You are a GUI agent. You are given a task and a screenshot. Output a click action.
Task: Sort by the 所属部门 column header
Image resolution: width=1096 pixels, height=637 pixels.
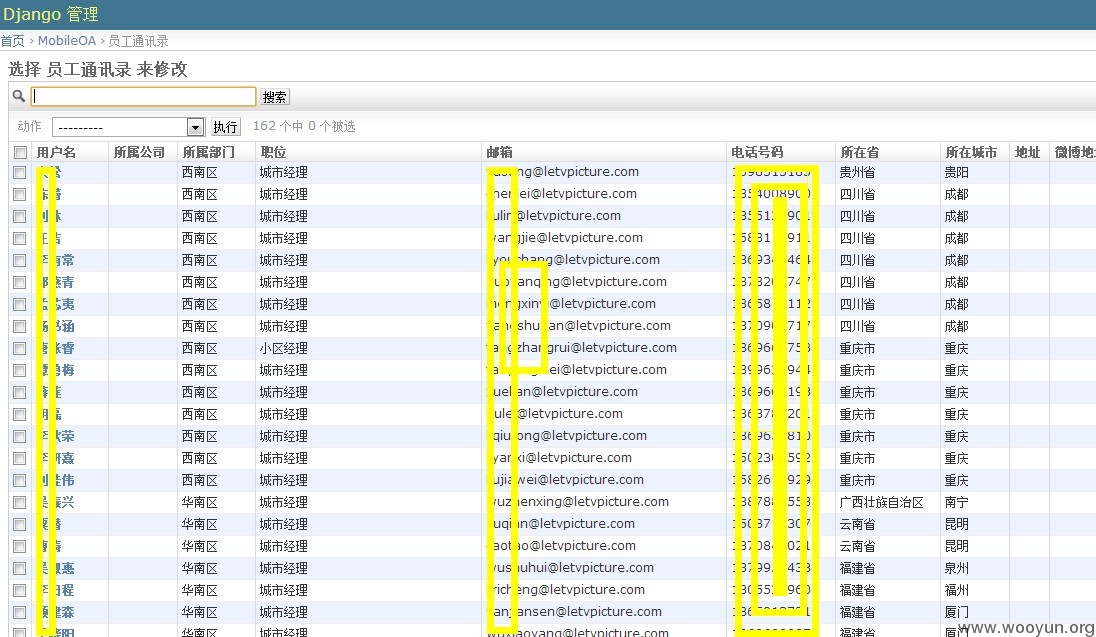click(208, 152)
